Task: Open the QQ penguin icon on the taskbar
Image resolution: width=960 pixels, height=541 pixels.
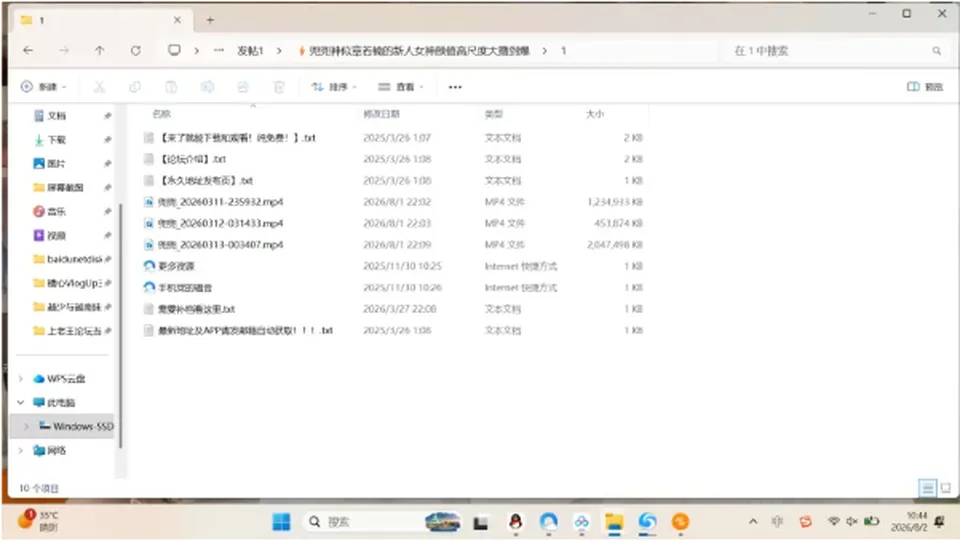Action: (516, 522)
